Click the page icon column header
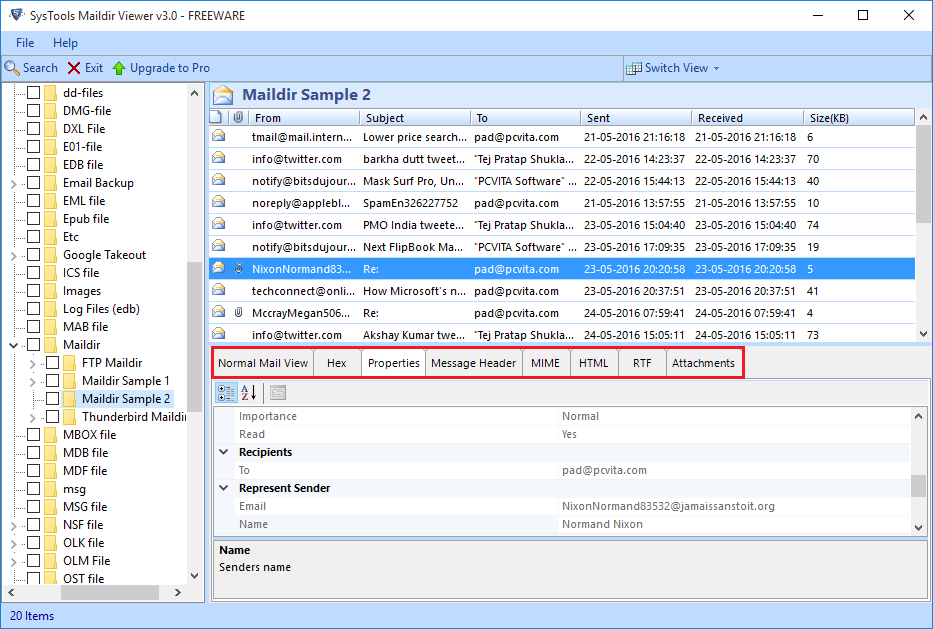Image resolution: width=933 pixels, height=629 pixels. coord(217,117)
